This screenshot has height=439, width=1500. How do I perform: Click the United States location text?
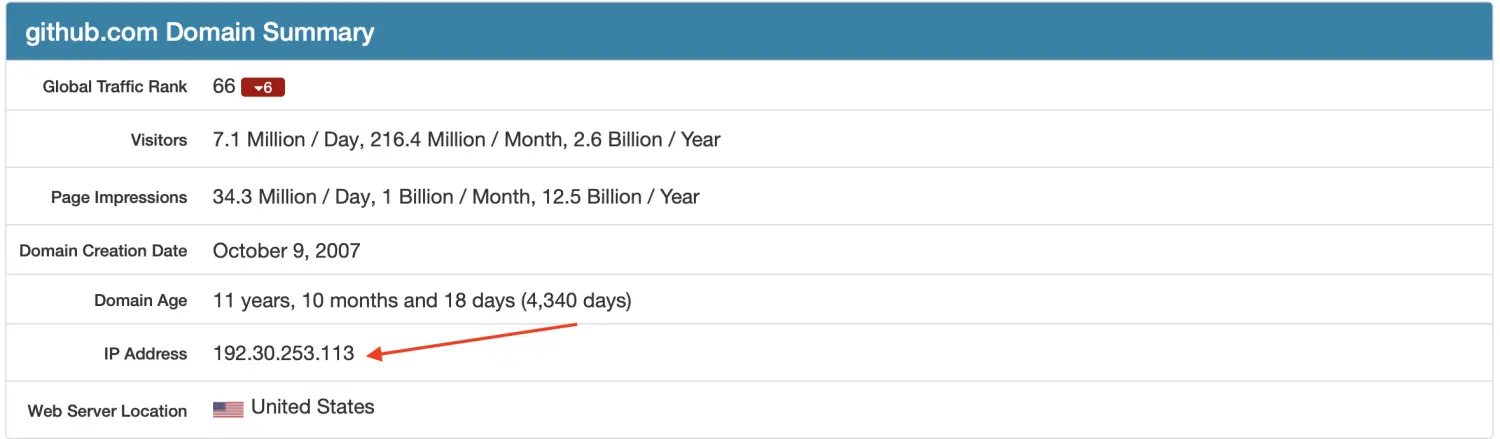(x=312, y=407)
